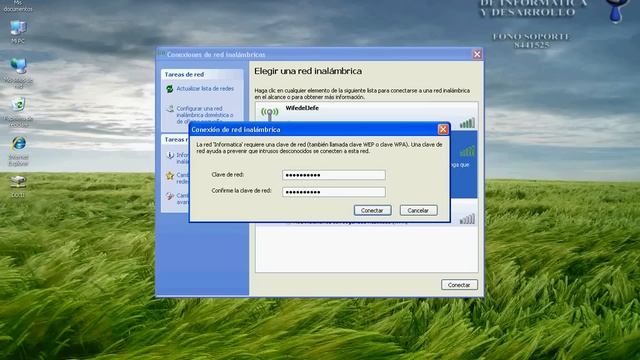Open the network places desktop icon
The height and width of the screenshot is (360, 640).
[18, 72]
